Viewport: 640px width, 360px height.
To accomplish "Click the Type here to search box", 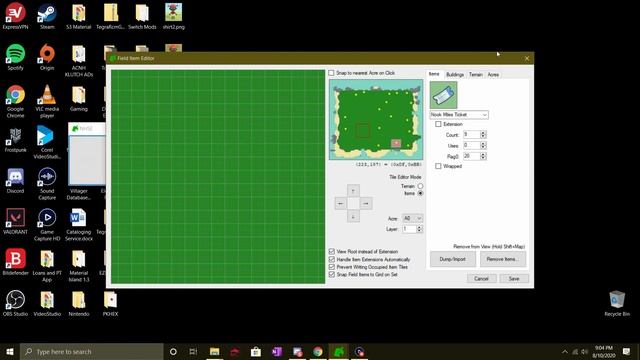I will tap(92, 351).
